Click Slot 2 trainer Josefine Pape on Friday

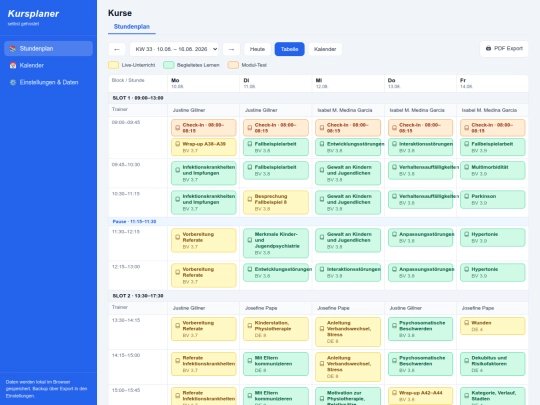[478, 308]
